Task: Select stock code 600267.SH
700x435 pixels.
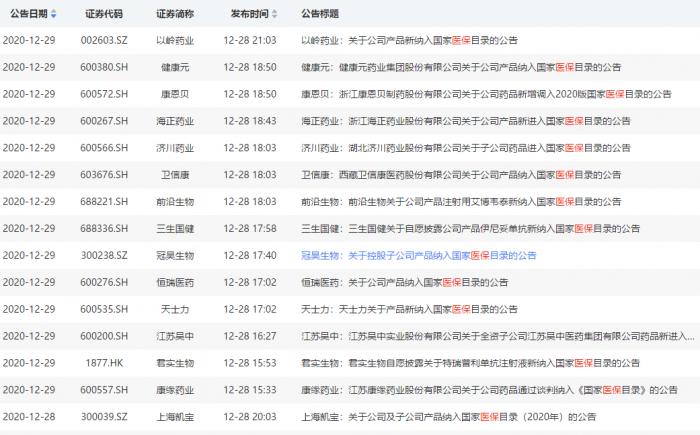Action: click(104, 121)
